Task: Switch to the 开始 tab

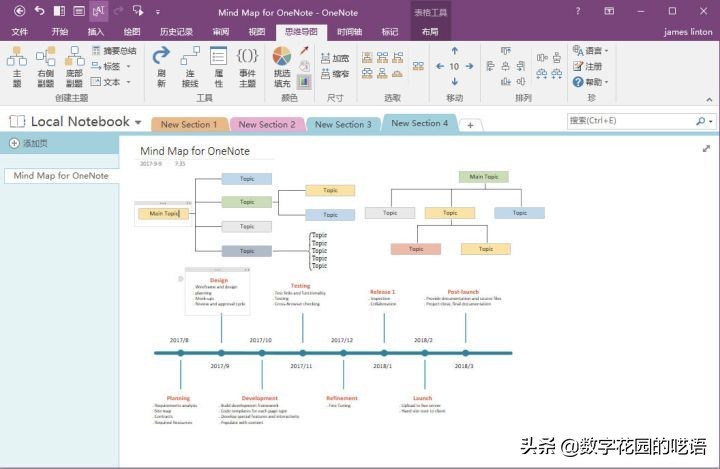Action: [60, 32]
